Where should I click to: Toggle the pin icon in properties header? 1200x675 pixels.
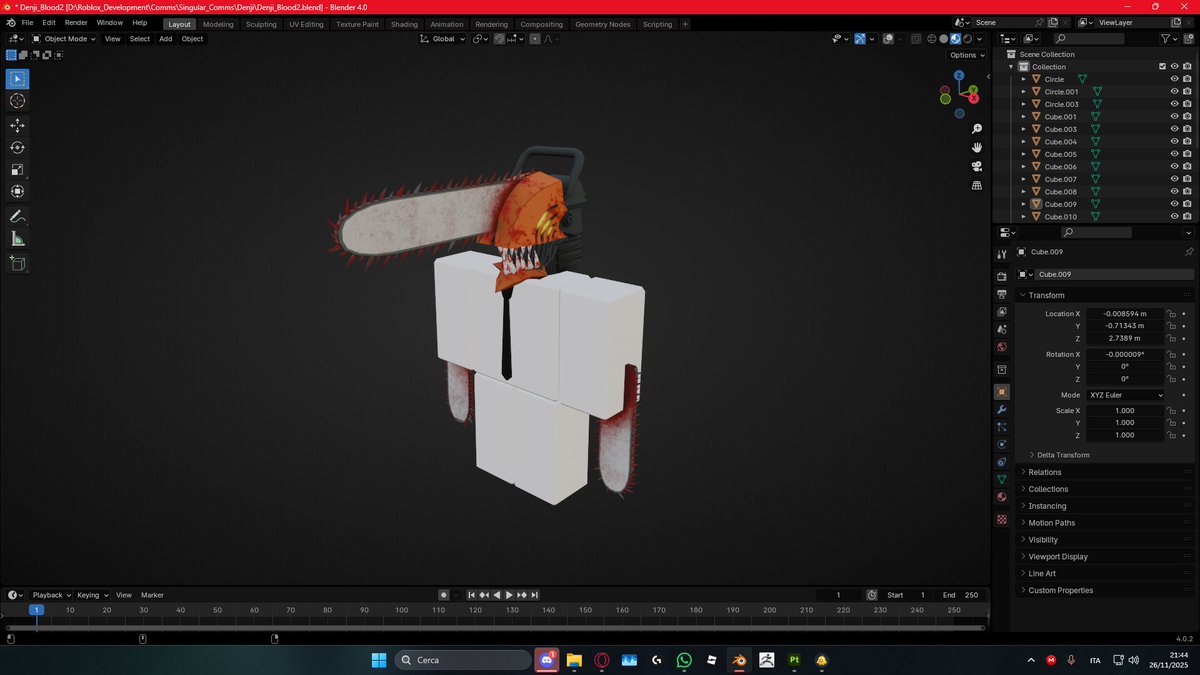click(x=1189, y=252)
